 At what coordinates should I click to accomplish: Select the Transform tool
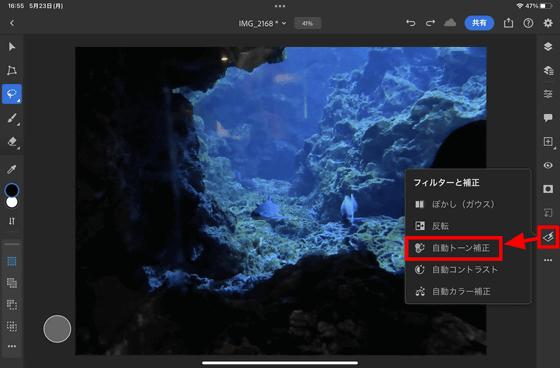[12, 70]
